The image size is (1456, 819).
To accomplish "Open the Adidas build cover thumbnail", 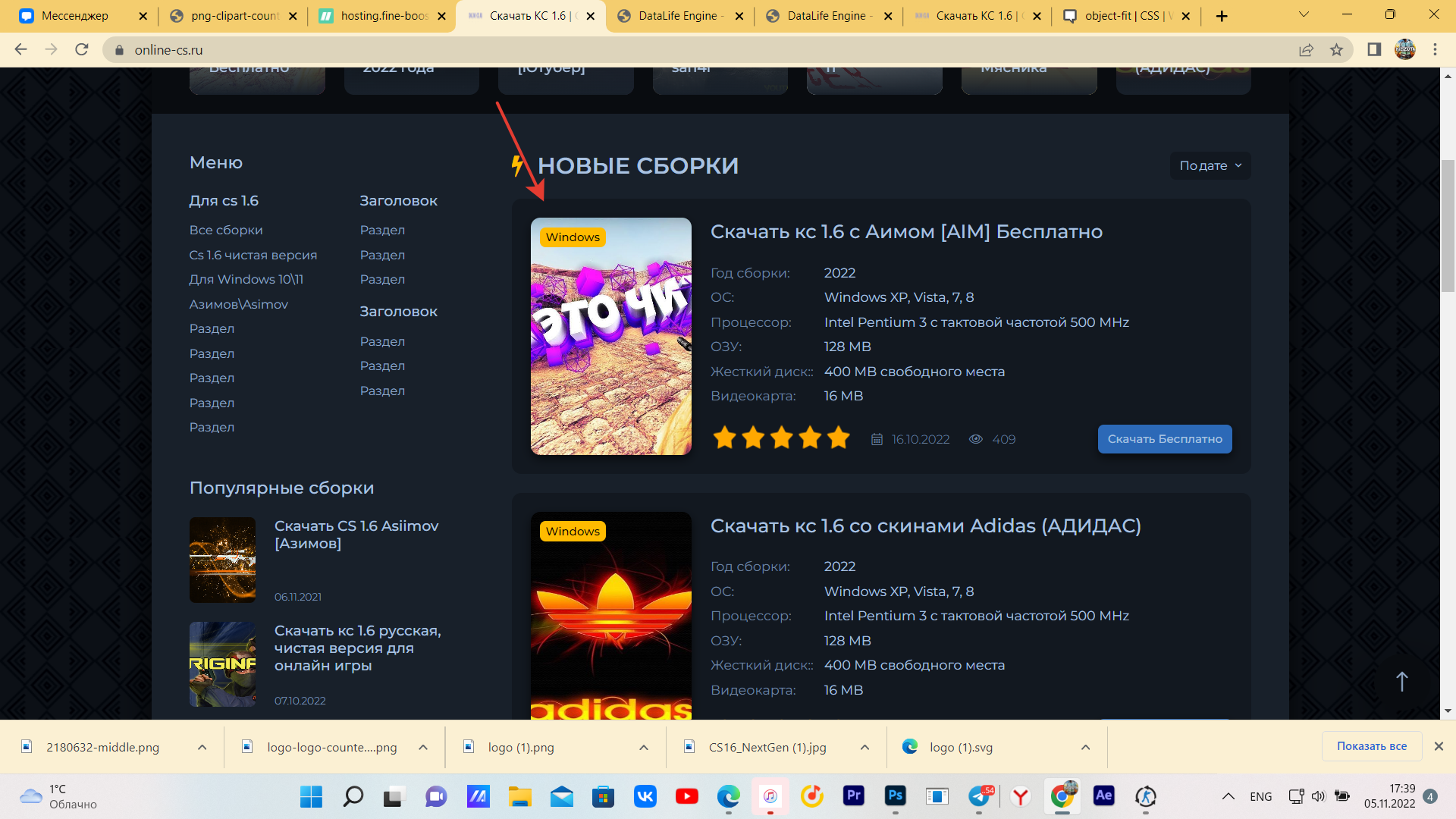I will pos(610,614).
